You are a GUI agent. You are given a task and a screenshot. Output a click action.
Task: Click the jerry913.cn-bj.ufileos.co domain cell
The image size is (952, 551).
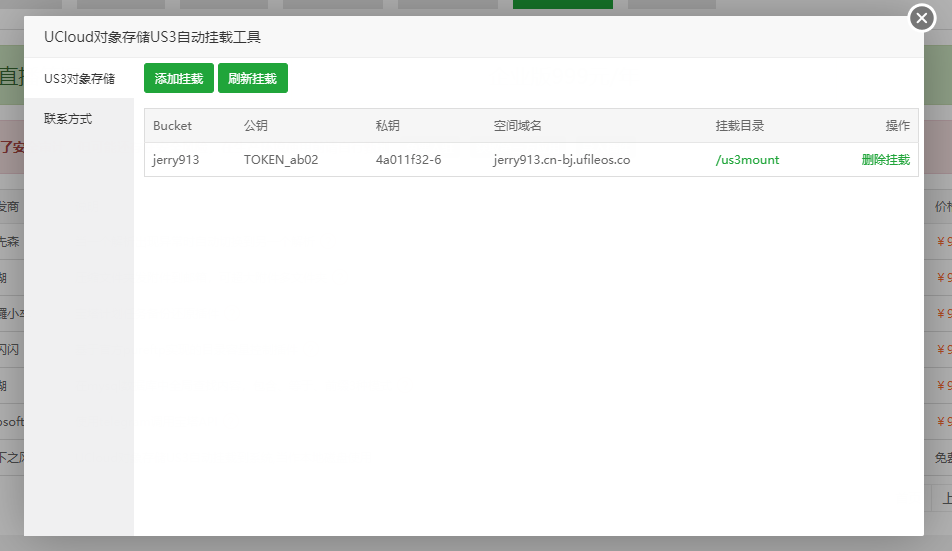tap(562, 160)
